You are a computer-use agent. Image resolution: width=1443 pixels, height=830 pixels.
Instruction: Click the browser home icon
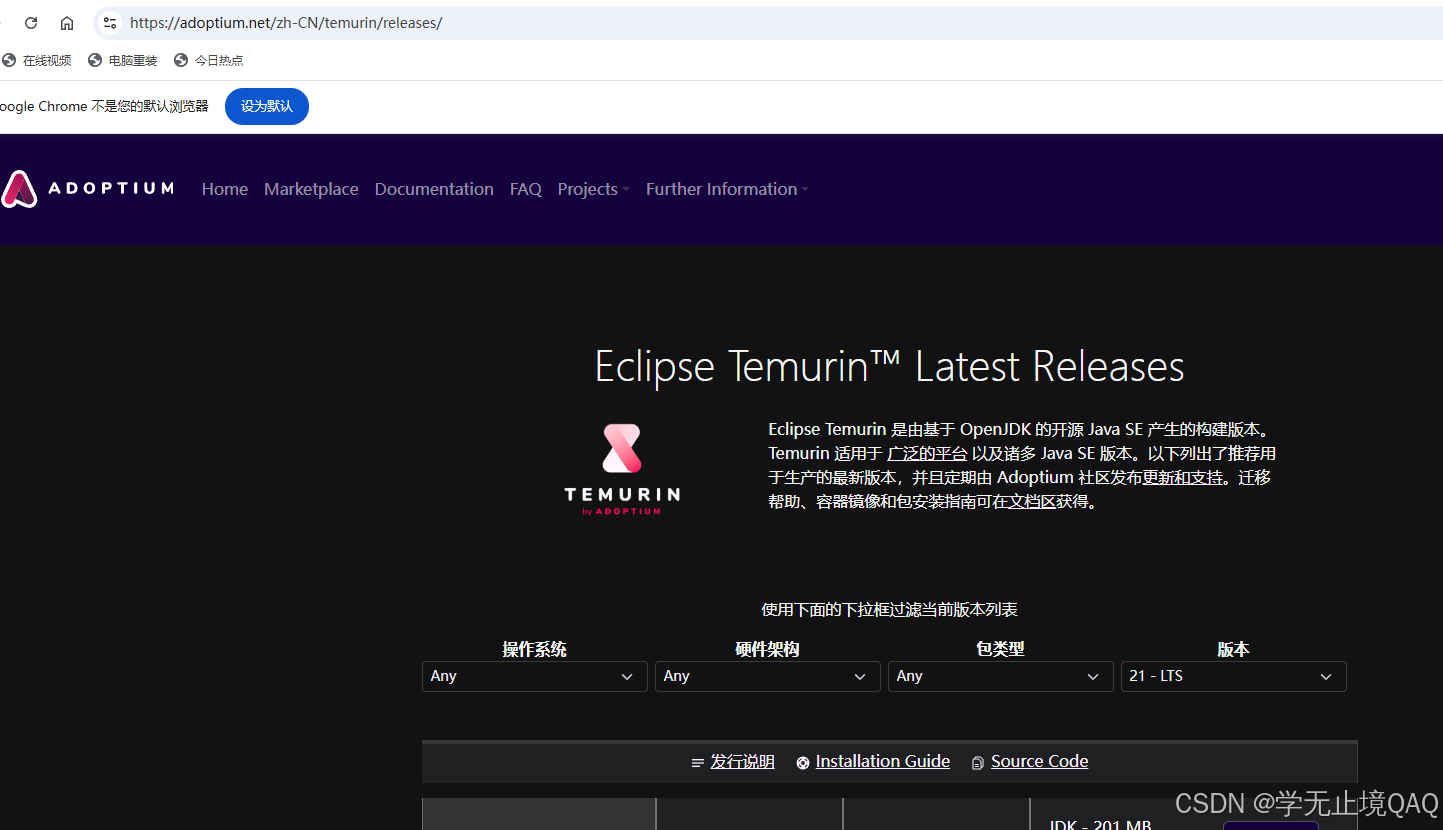coord(67,23)
